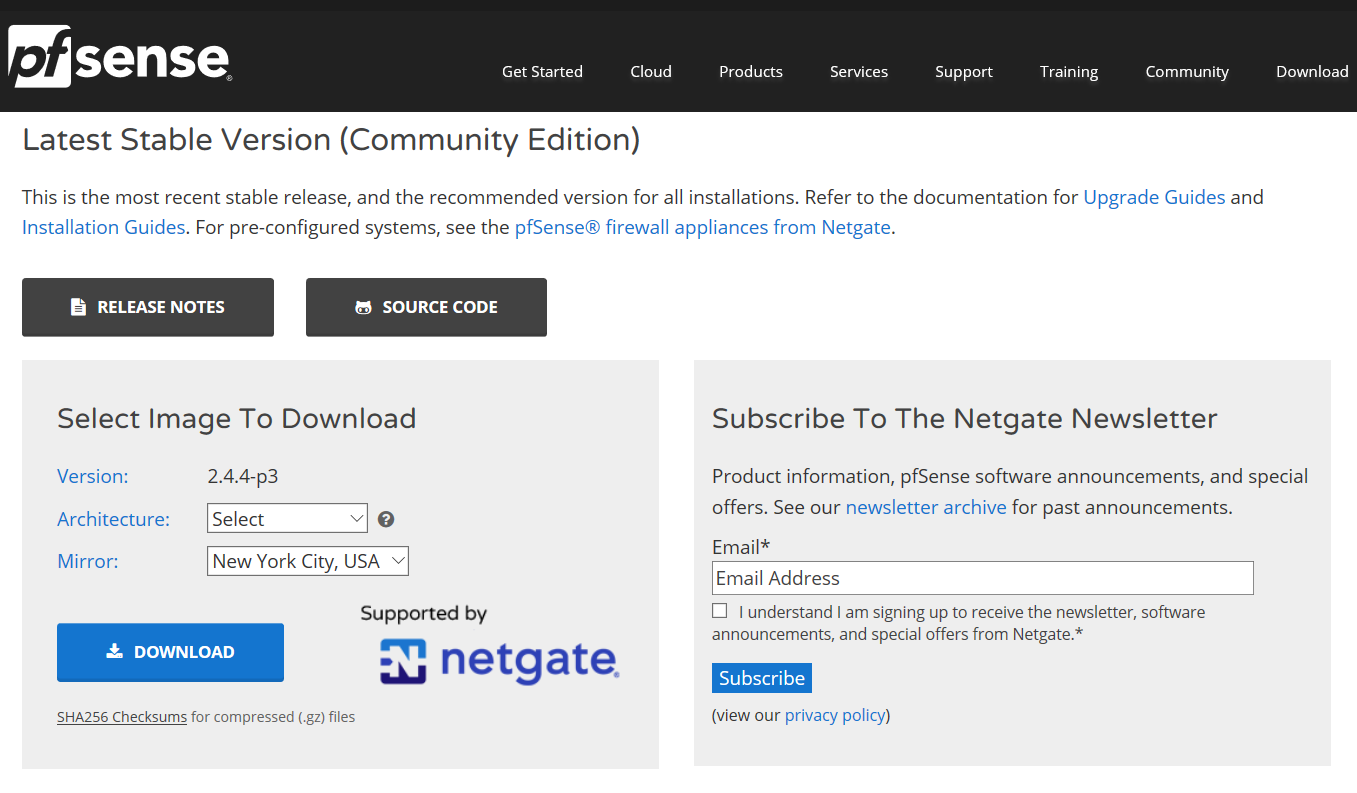The image size is (1357, 793).
Task: Click the Select Image To Download heading
Action: (237, 418)
